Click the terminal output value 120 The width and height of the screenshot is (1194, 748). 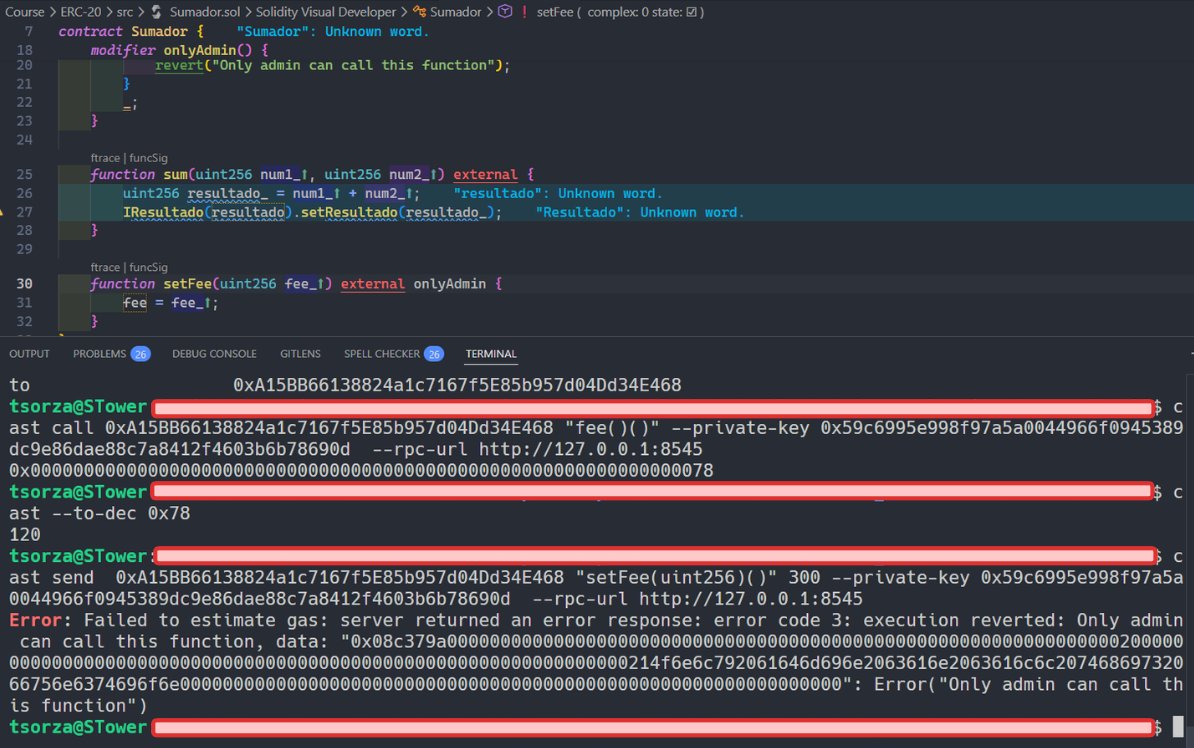coord(24,534)
